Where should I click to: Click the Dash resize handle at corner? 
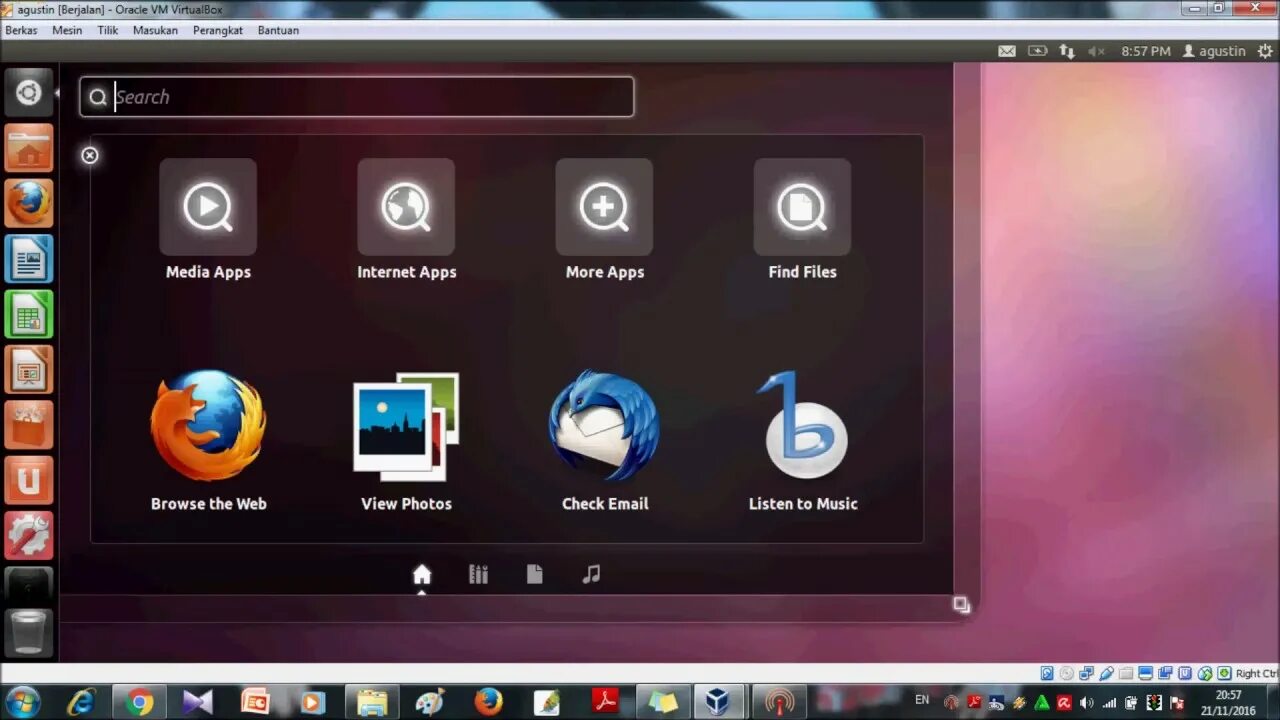961,604
